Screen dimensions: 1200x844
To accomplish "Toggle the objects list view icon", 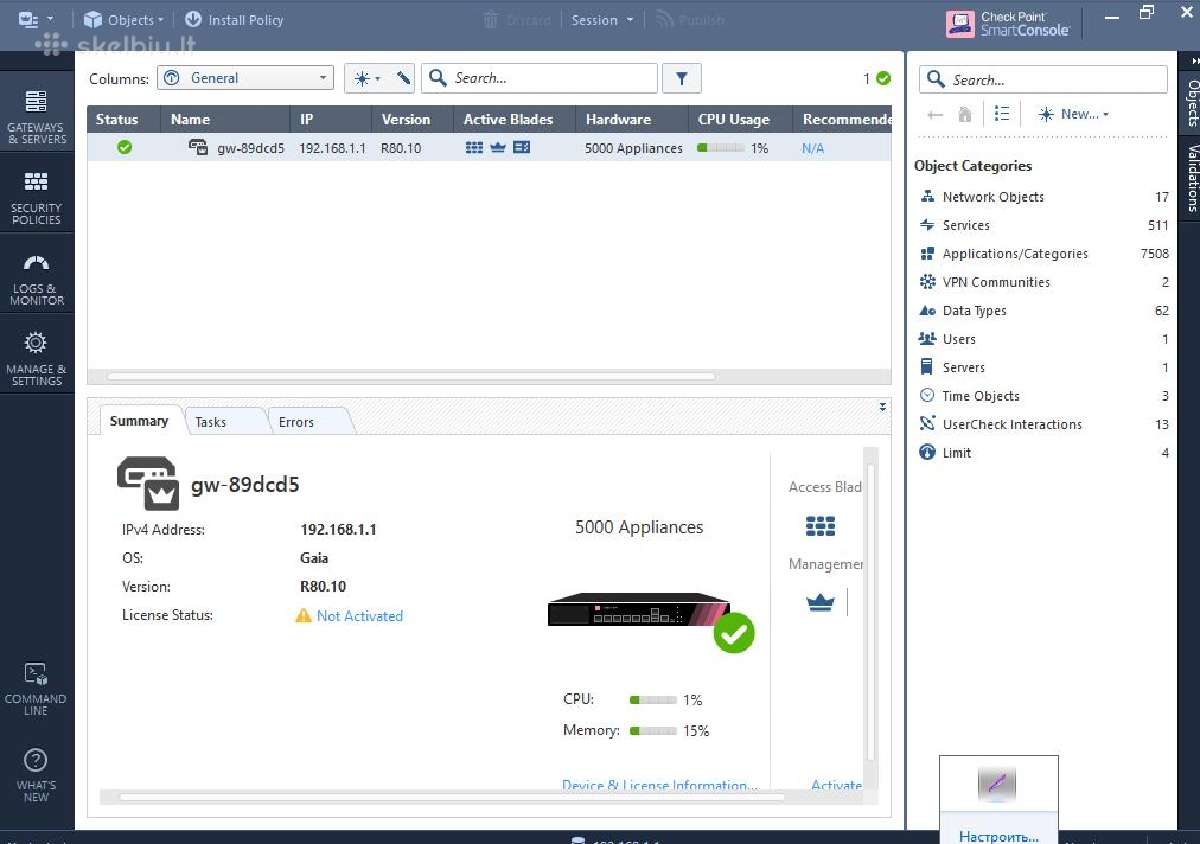I will (1003, 114).
